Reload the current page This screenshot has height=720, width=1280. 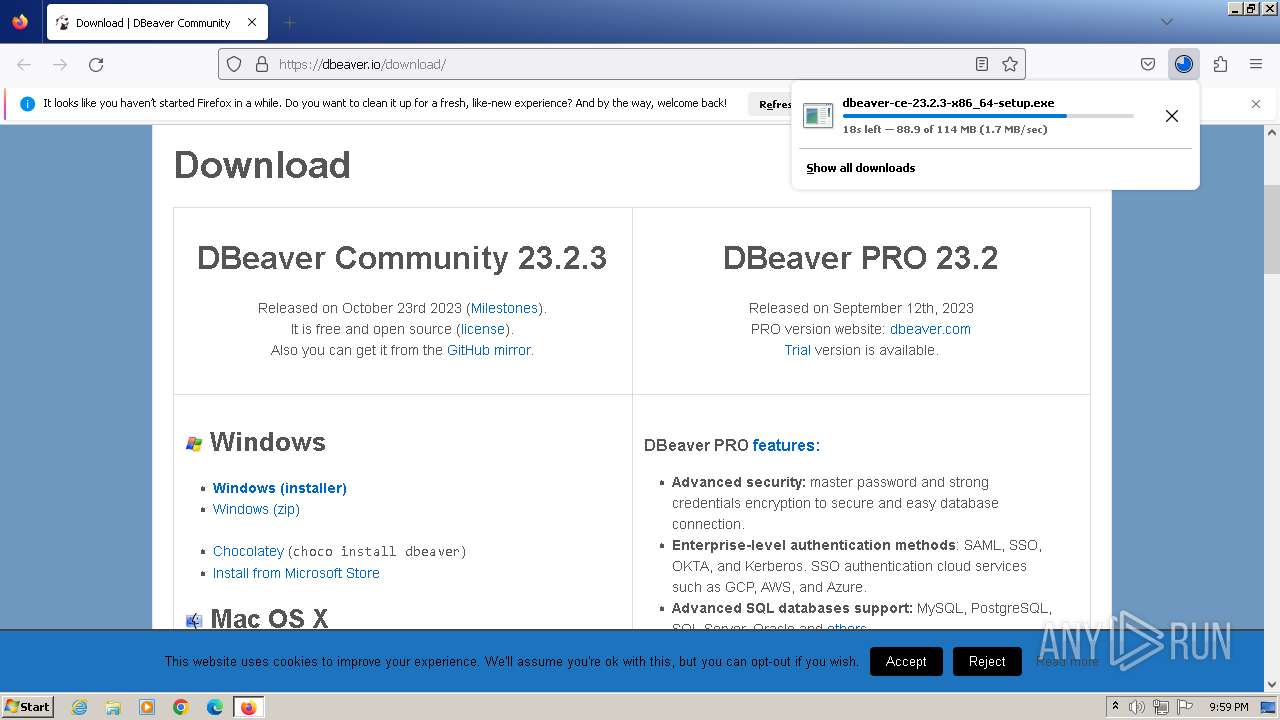coord(96,64)
